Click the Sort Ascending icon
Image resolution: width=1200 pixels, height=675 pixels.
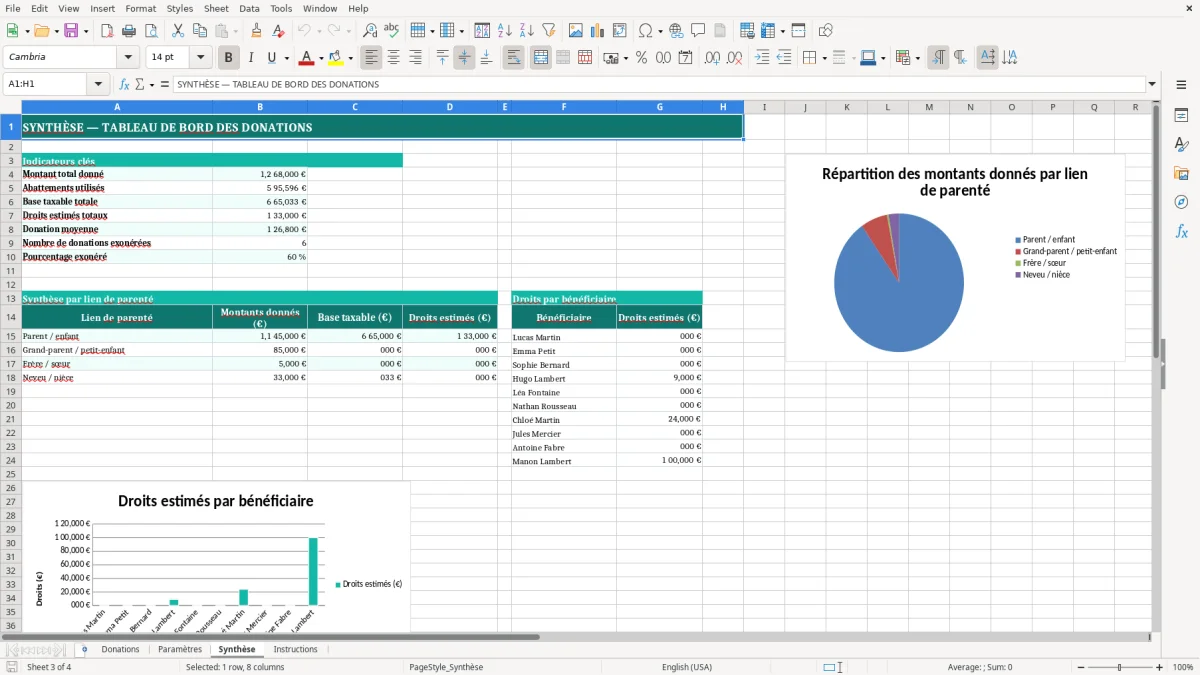(504, 31)
